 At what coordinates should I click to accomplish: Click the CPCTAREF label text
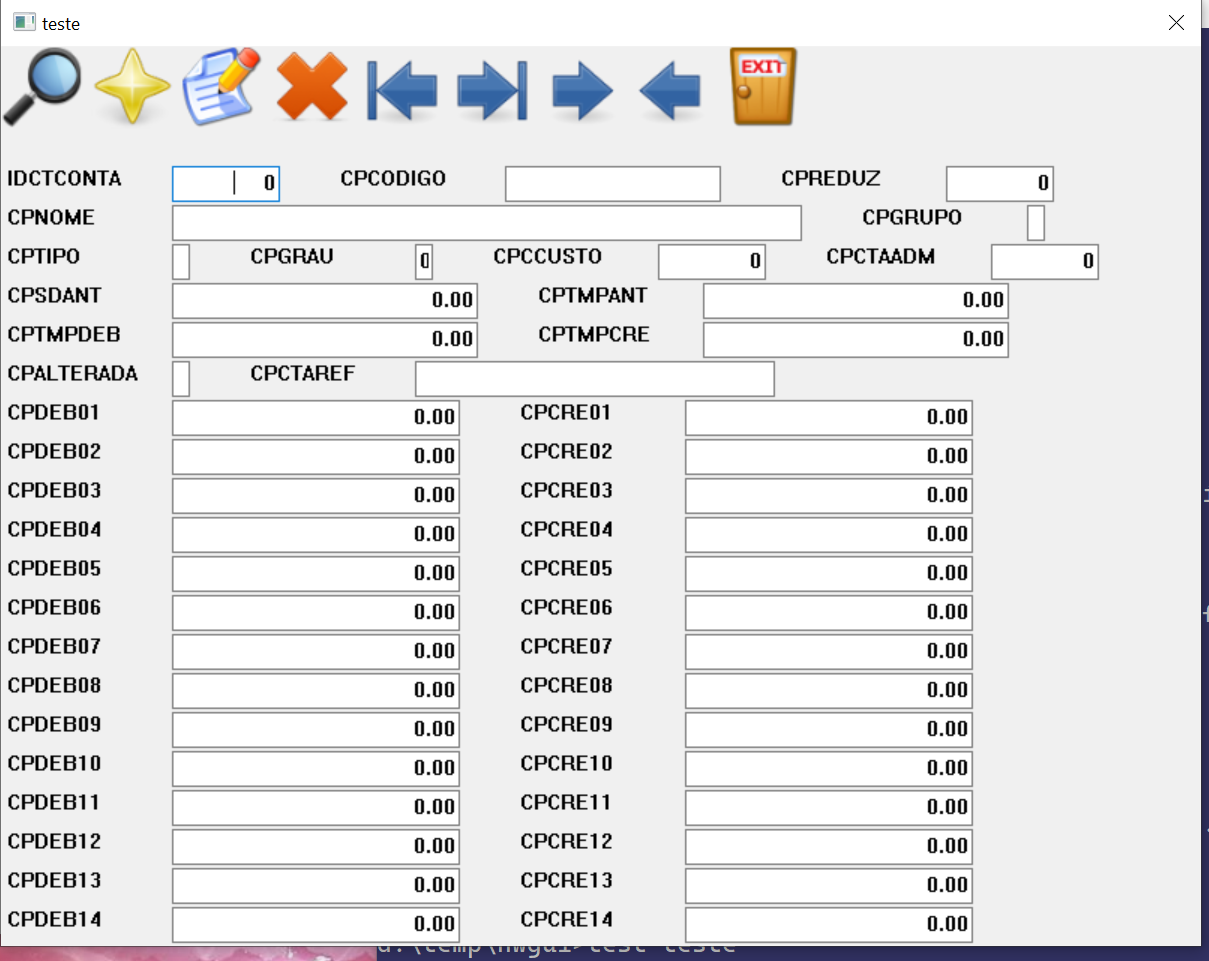point(303,374)
